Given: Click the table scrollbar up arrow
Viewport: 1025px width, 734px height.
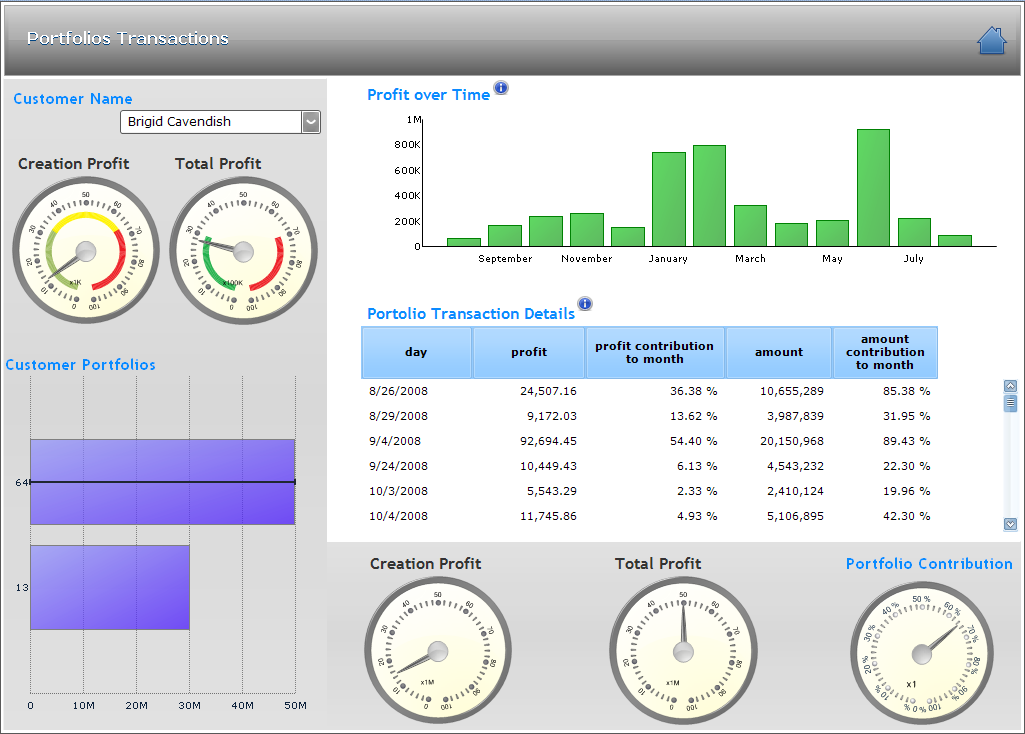Looking at the screenshot, I should coord(1011,386).
